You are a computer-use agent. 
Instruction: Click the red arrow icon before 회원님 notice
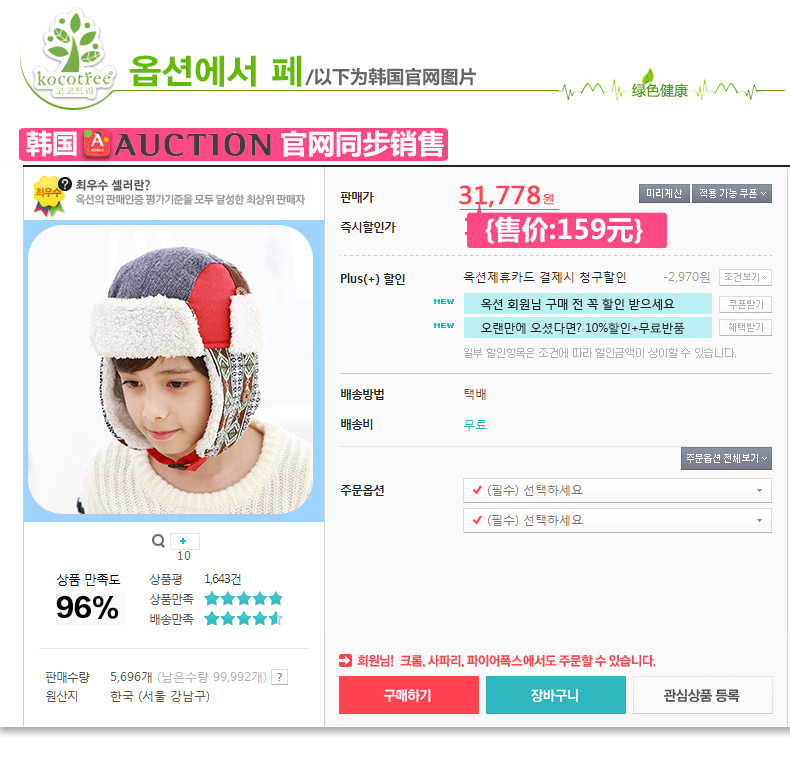[x=345, y=660]
